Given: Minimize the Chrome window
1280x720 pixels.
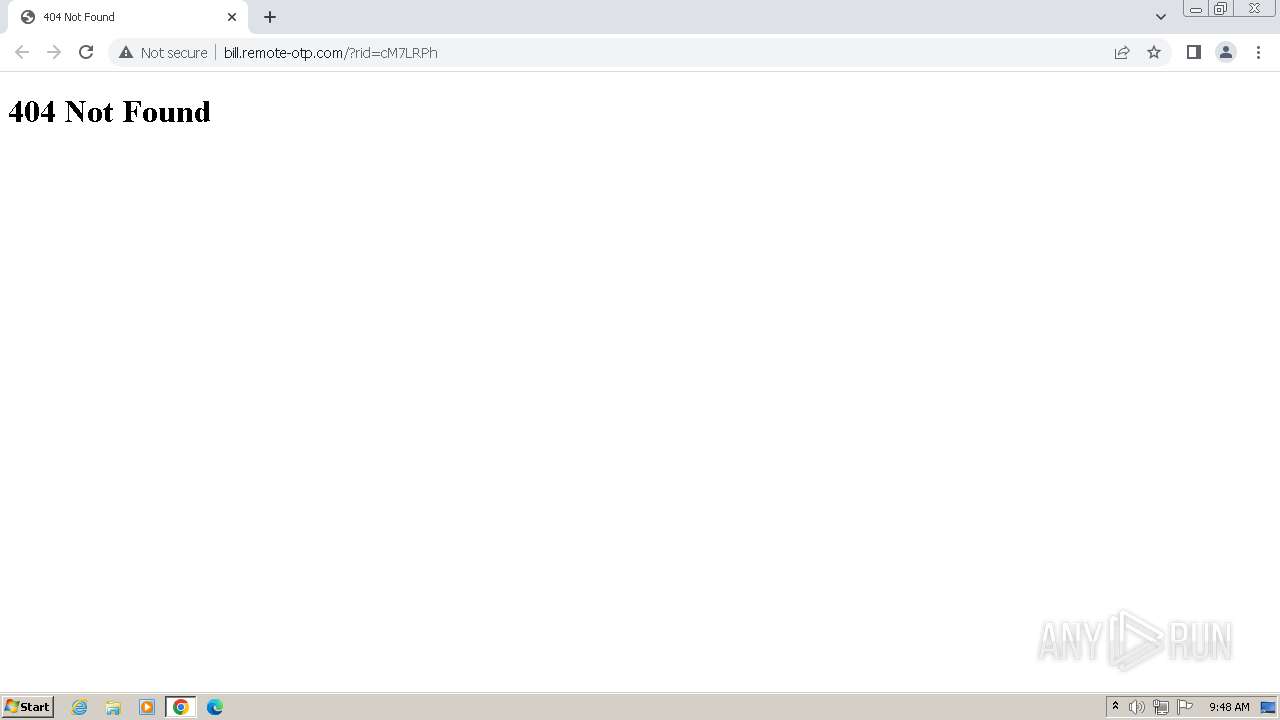Looking at the screenshot, I should point(1196,9).
